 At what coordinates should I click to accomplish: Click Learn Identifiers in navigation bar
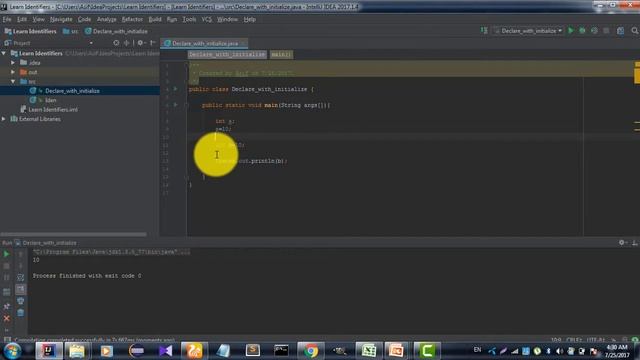tap(30, 31)
